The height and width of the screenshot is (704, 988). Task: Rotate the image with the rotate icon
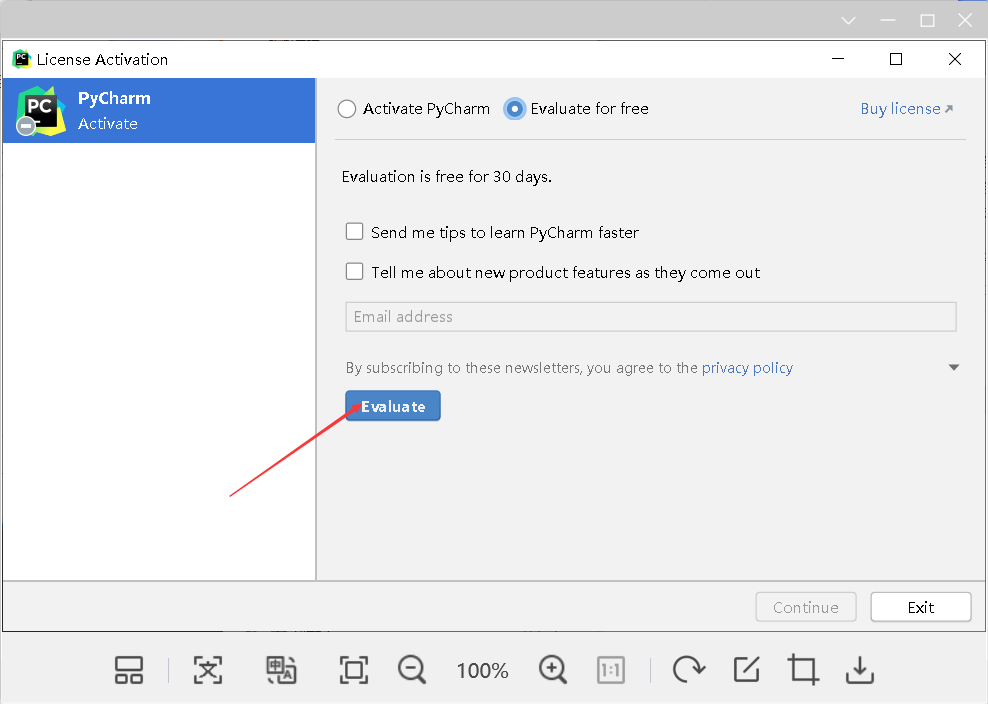[x=689, y=670]
